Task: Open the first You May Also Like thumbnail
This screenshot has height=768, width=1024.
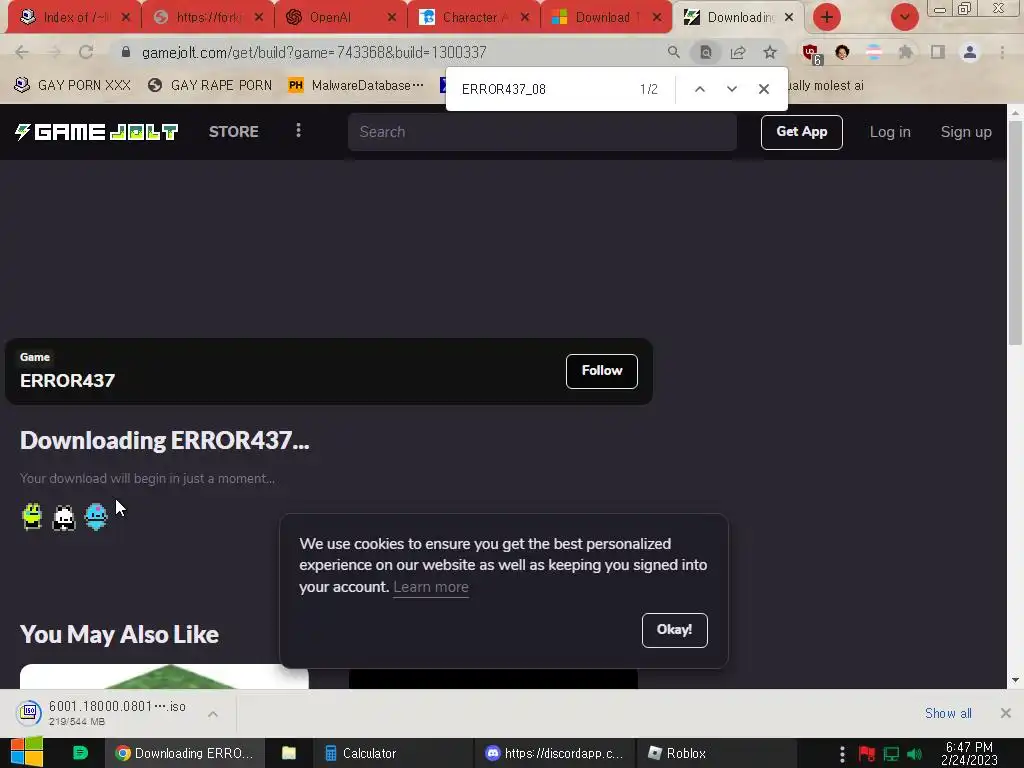Action: click(x=164, y=677)
